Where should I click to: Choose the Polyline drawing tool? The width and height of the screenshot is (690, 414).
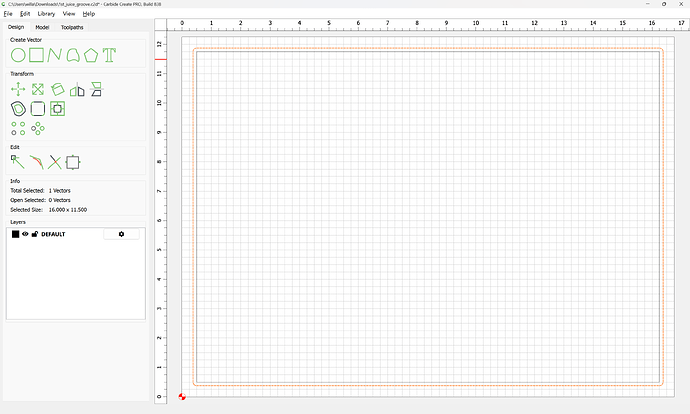point(55,54)
